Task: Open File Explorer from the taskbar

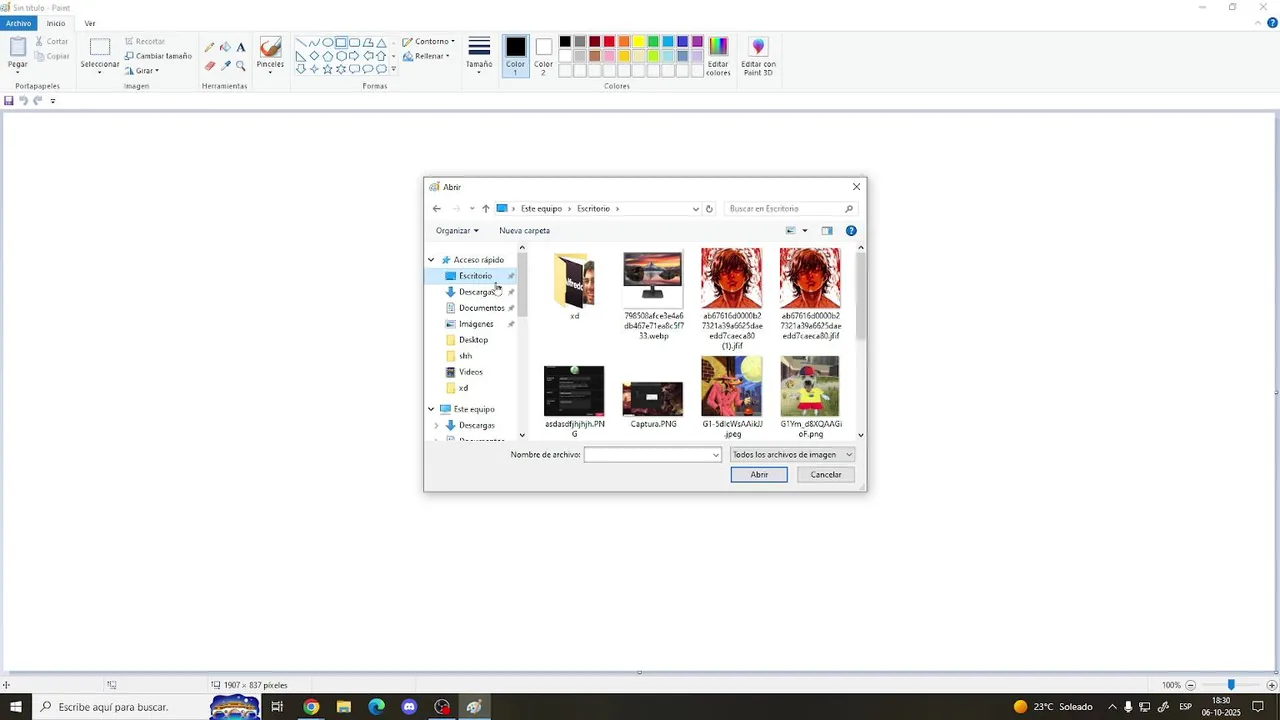Action: point(344,707)
